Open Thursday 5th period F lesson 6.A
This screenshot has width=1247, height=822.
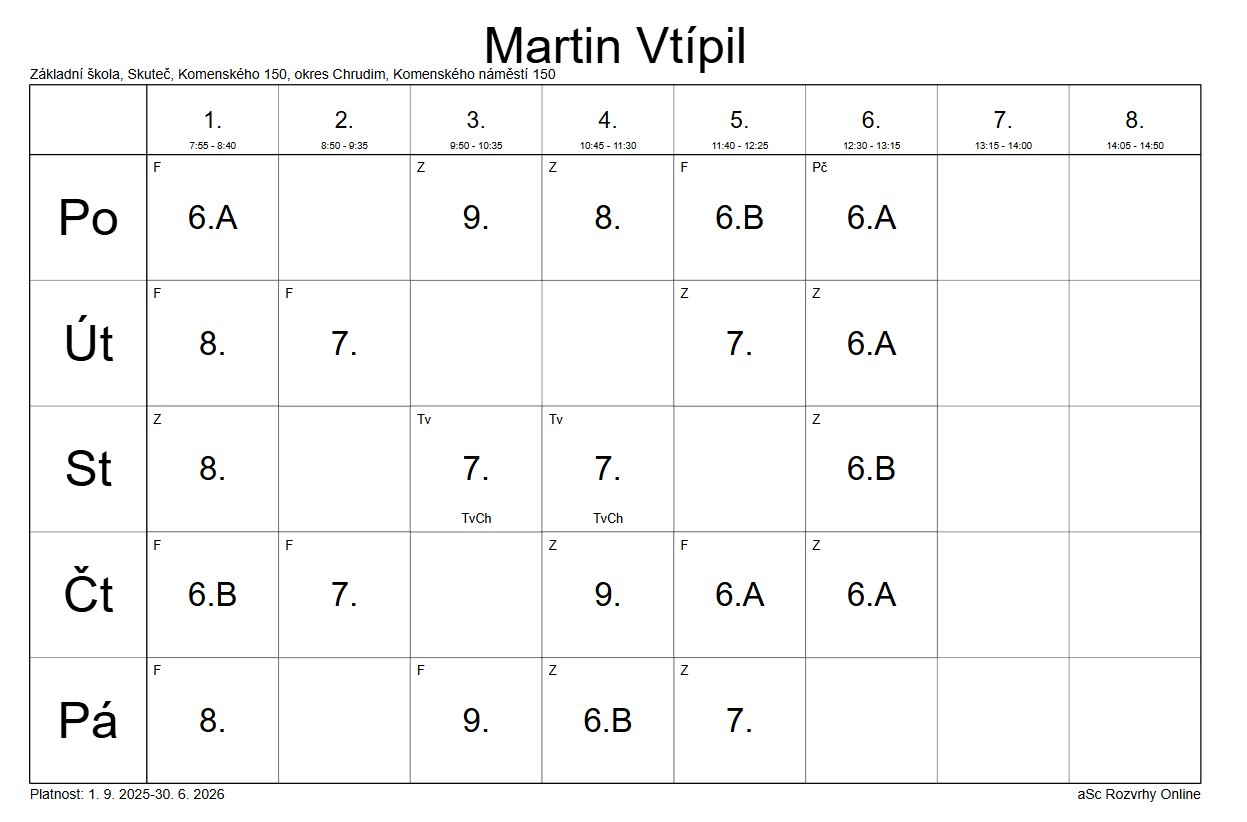[x=739, y=595]
